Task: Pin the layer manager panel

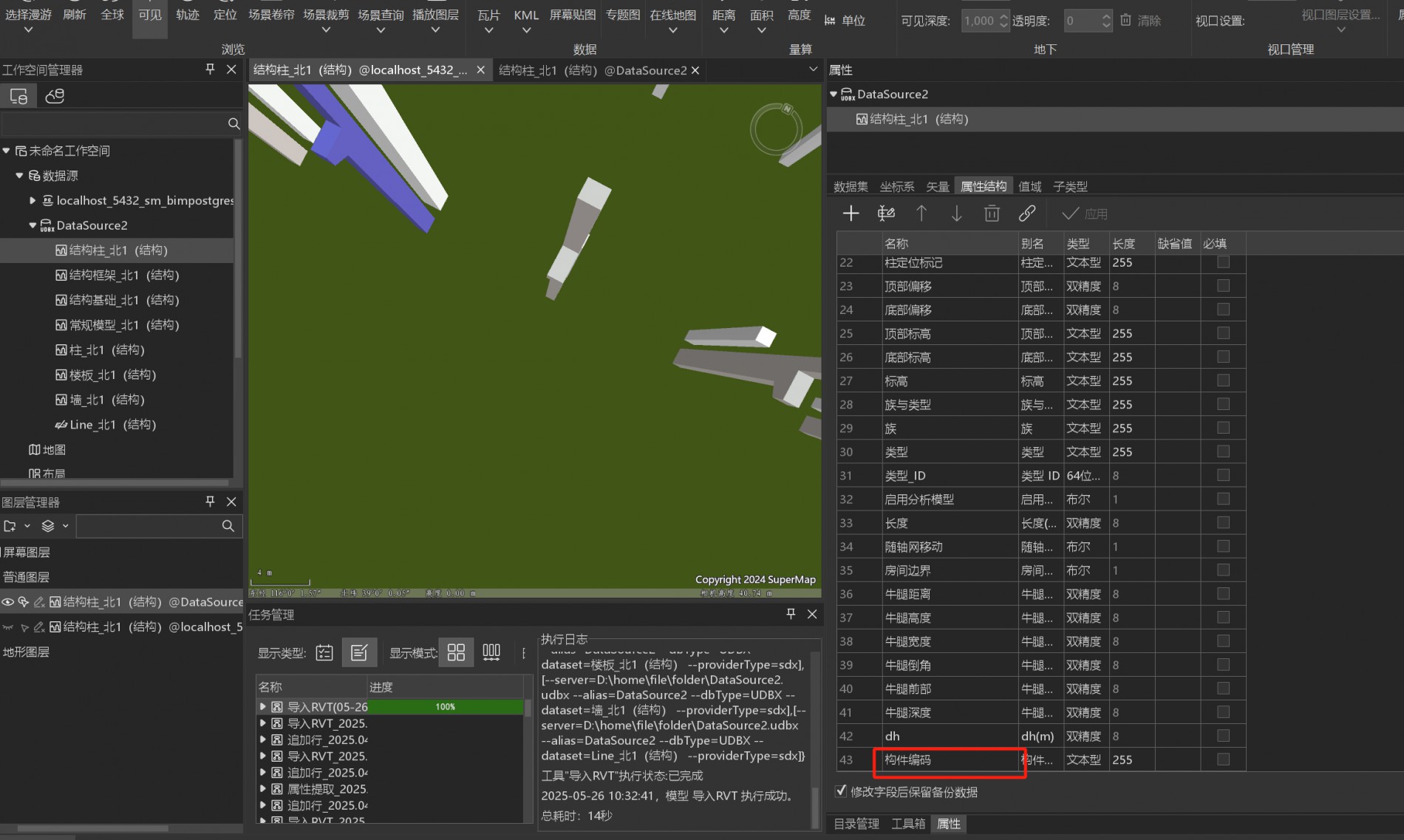Action: pos(210,501)
